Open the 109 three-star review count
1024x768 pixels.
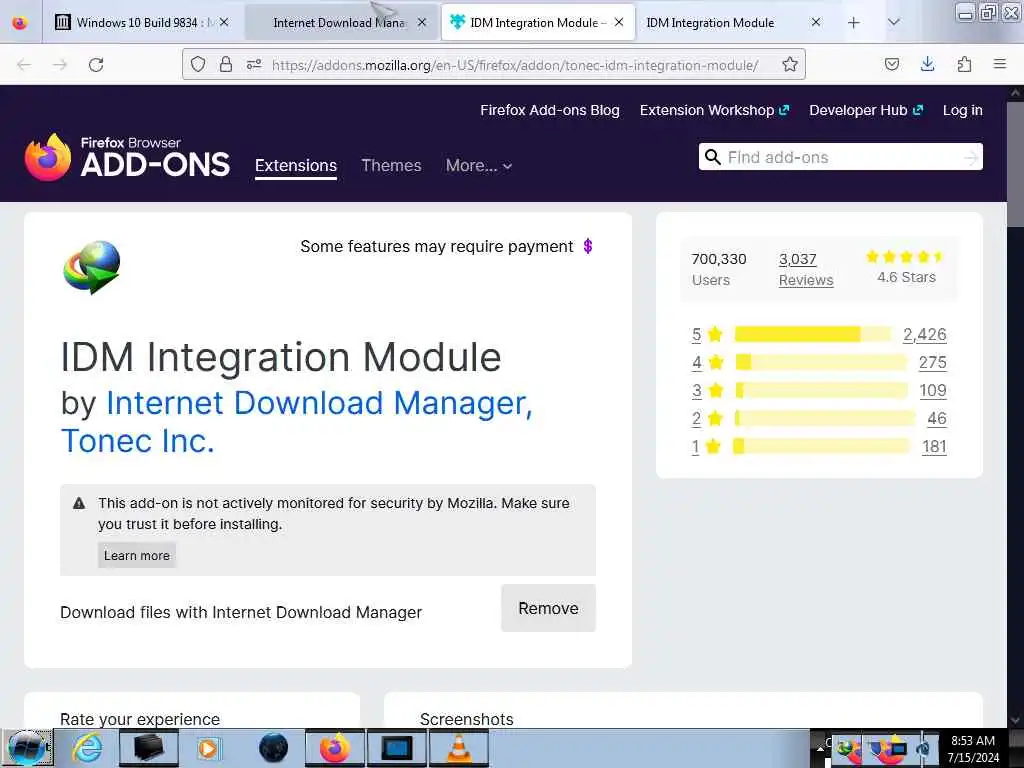933,391
